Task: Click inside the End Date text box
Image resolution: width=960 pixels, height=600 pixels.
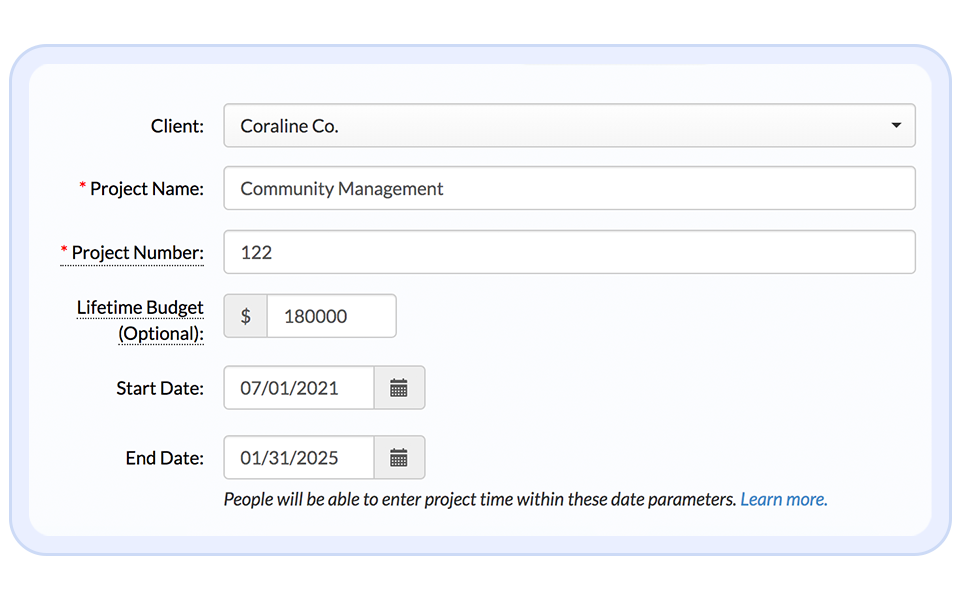Action: pyautogui.click(x=298, y=457)
